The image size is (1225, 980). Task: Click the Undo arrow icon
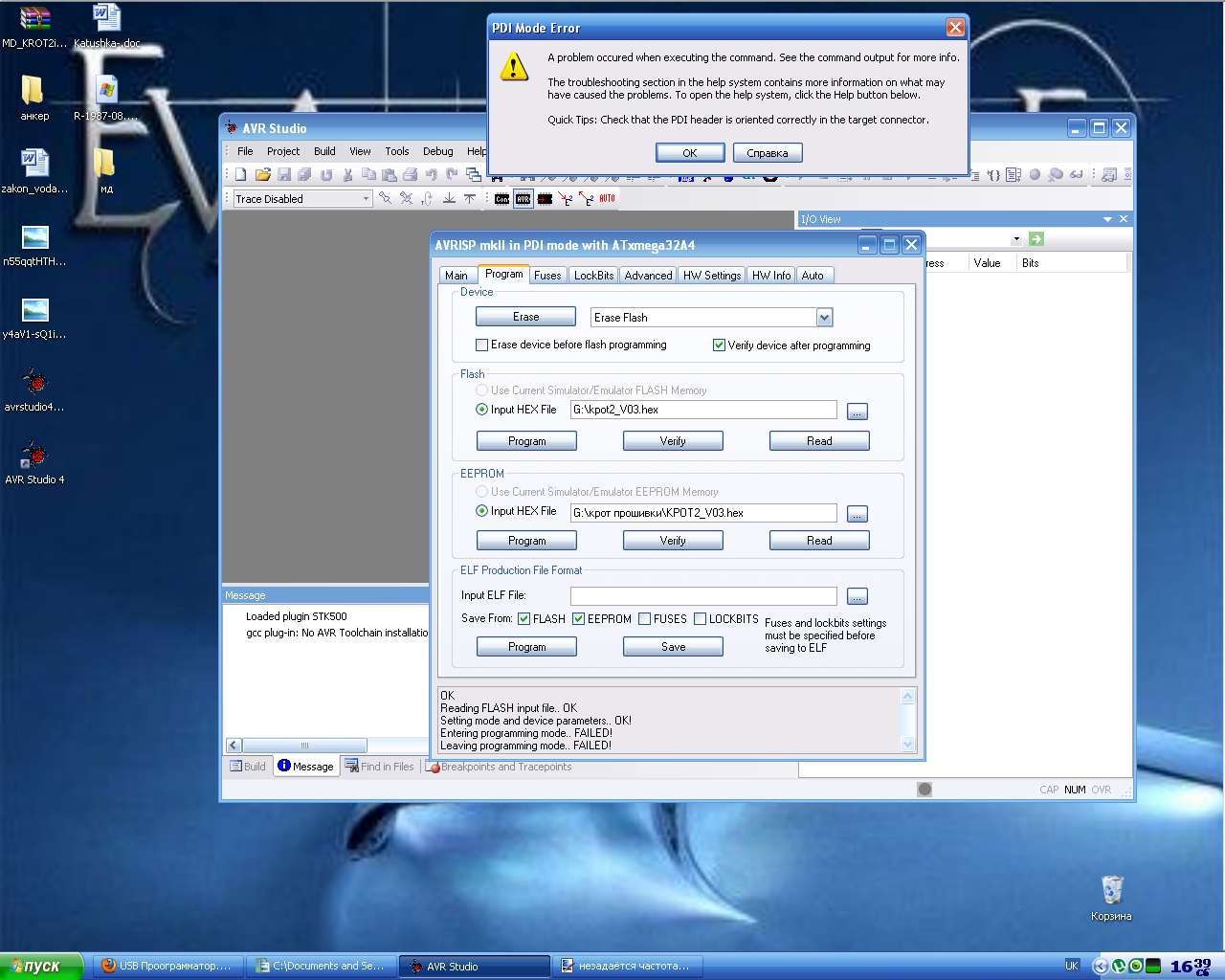click(x=432, y=174)
